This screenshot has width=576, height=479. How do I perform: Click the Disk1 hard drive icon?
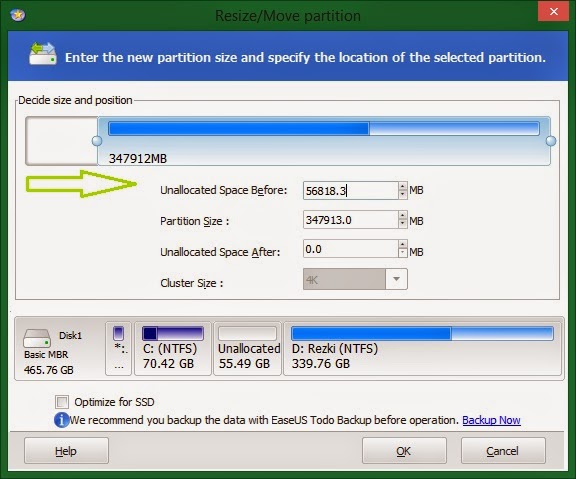pos(37,338)
